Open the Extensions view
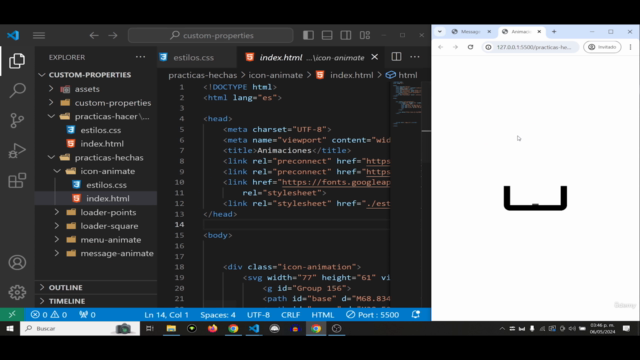Image resolution: width=640 pixels, height=360 pixels. 17,180
